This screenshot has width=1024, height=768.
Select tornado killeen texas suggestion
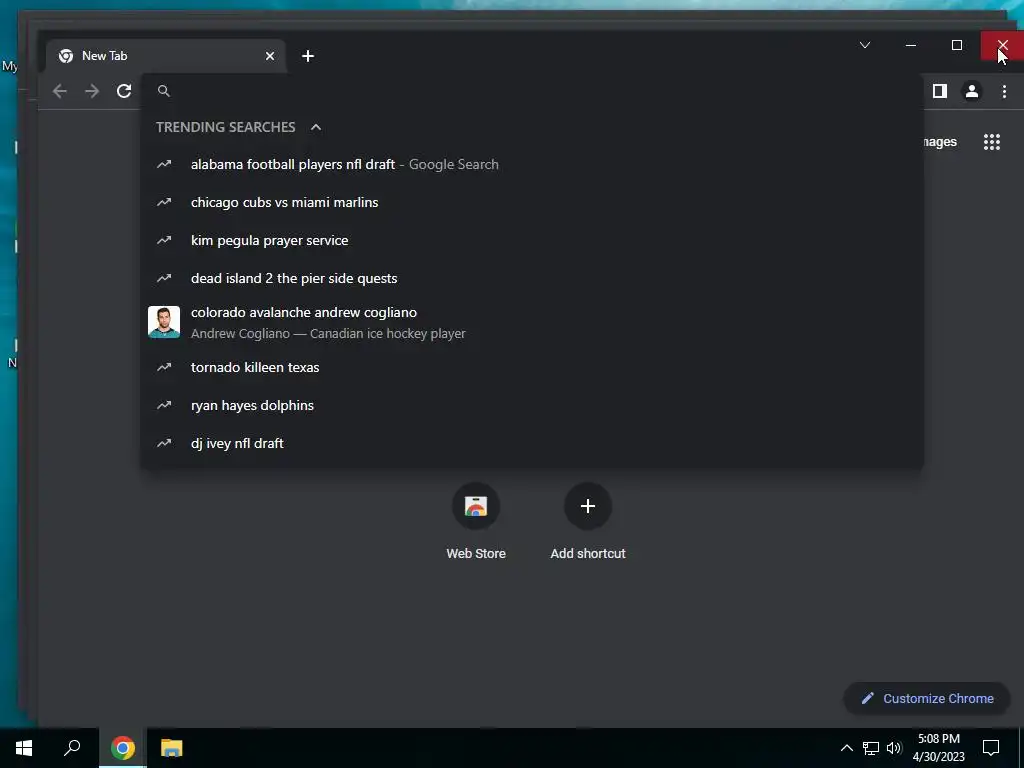[x=532, y=367]
